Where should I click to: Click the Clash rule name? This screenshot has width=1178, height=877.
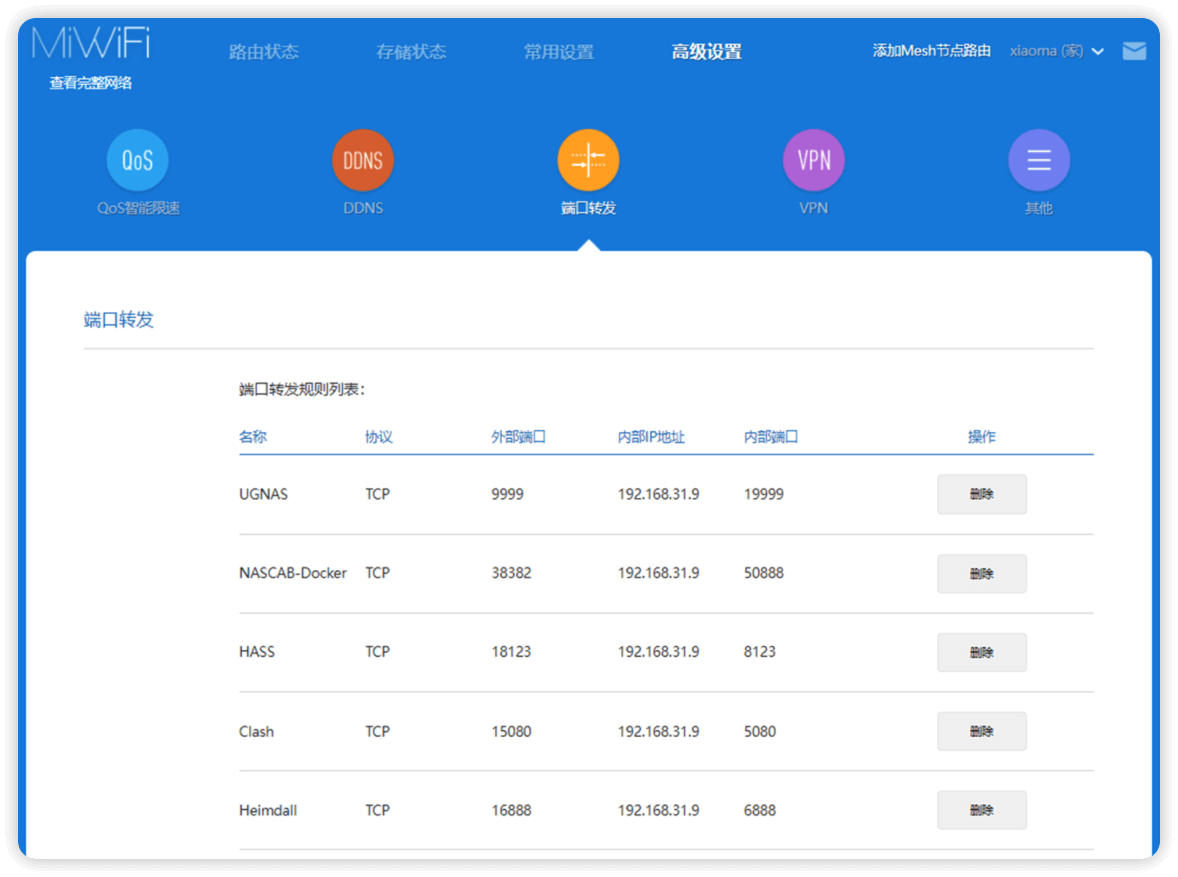tap(256, 731)
